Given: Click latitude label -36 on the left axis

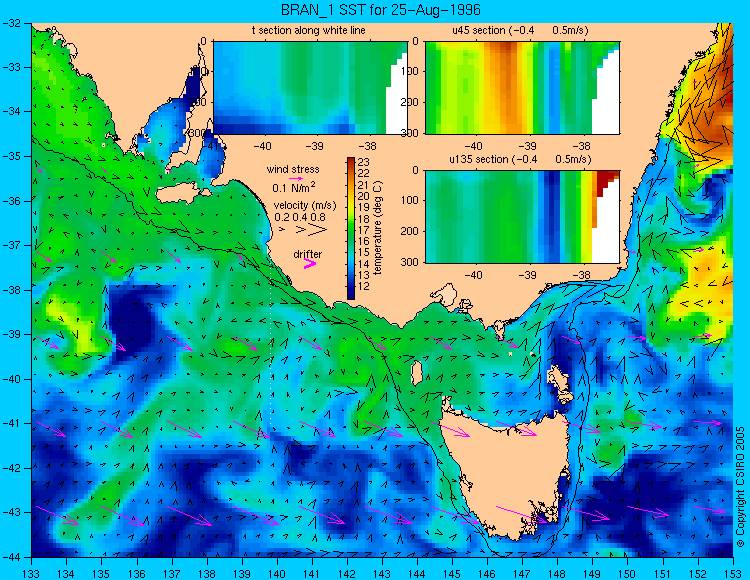Looking at the screenshot, I should [11, 201].
